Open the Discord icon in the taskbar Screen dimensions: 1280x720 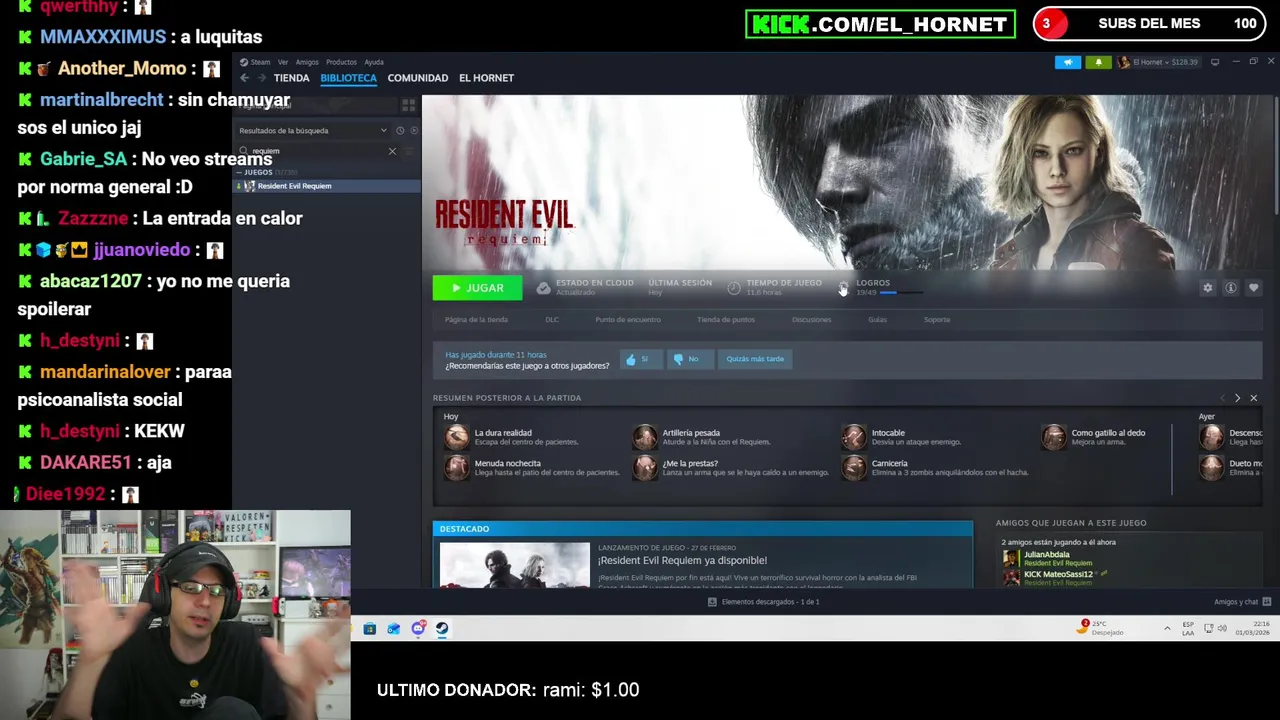pos(418,629)
